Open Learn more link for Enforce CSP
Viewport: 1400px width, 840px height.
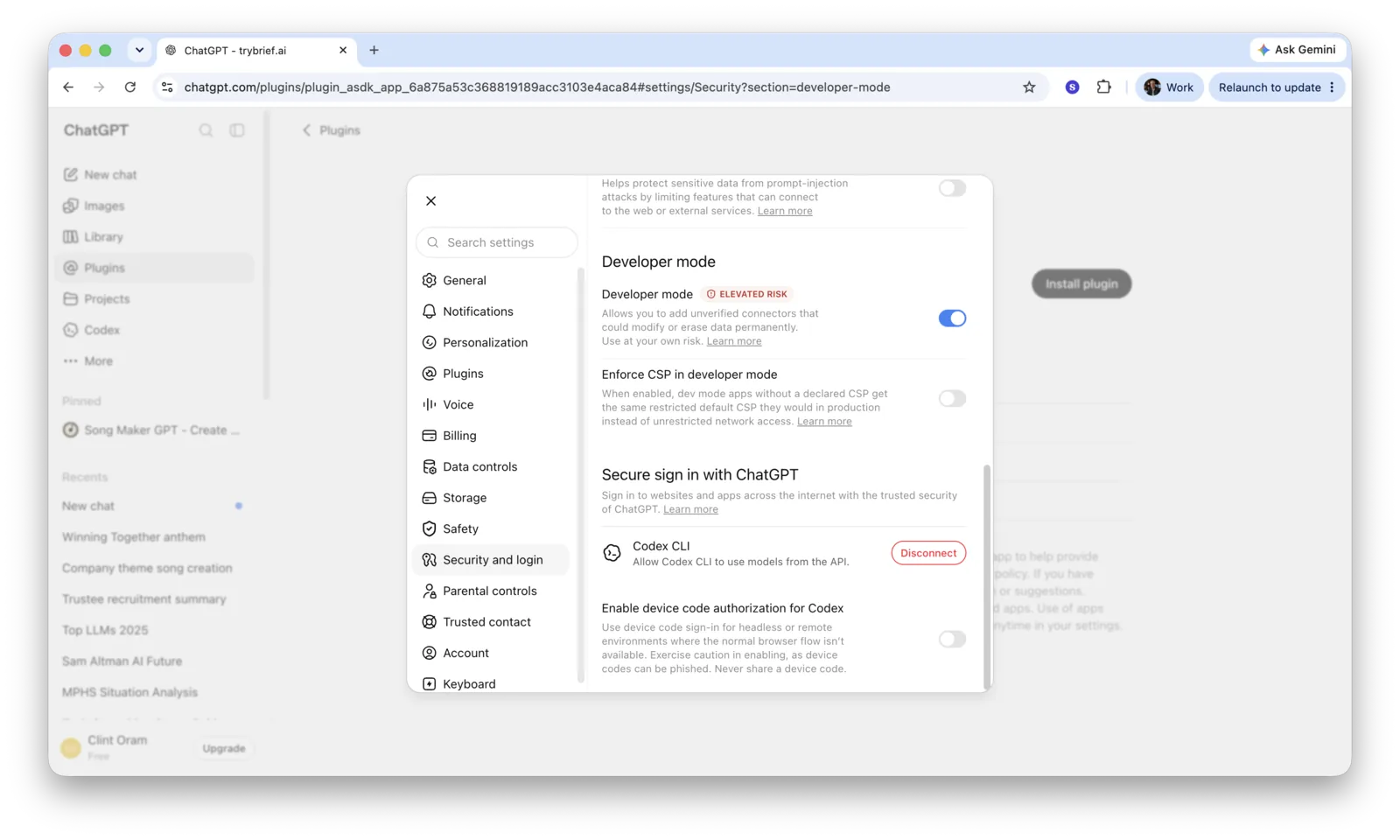(824, 422)
